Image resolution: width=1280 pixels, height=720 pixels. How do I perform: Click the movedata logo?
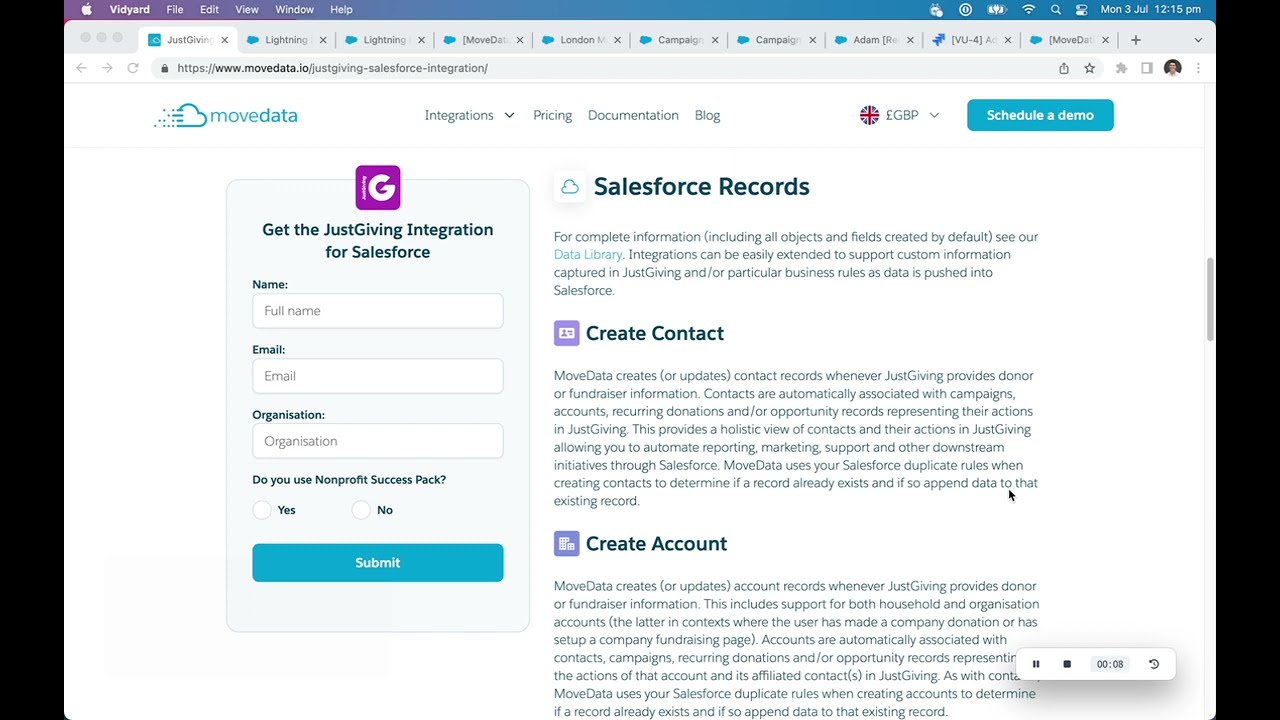(x=226, y=115)
